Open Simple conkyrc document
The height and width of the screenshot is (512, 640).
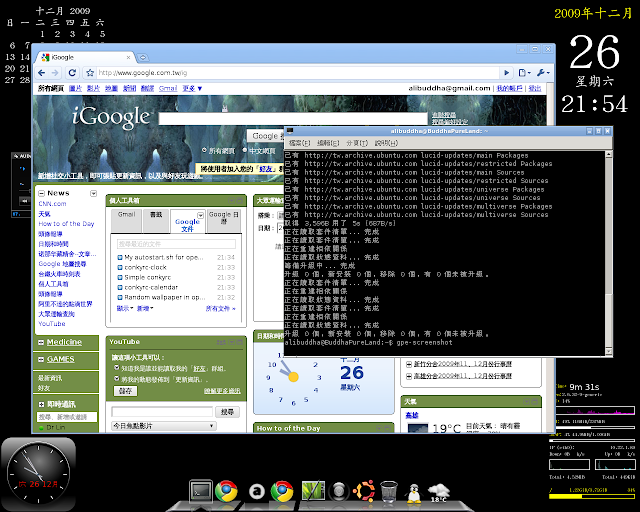(147, 277)
